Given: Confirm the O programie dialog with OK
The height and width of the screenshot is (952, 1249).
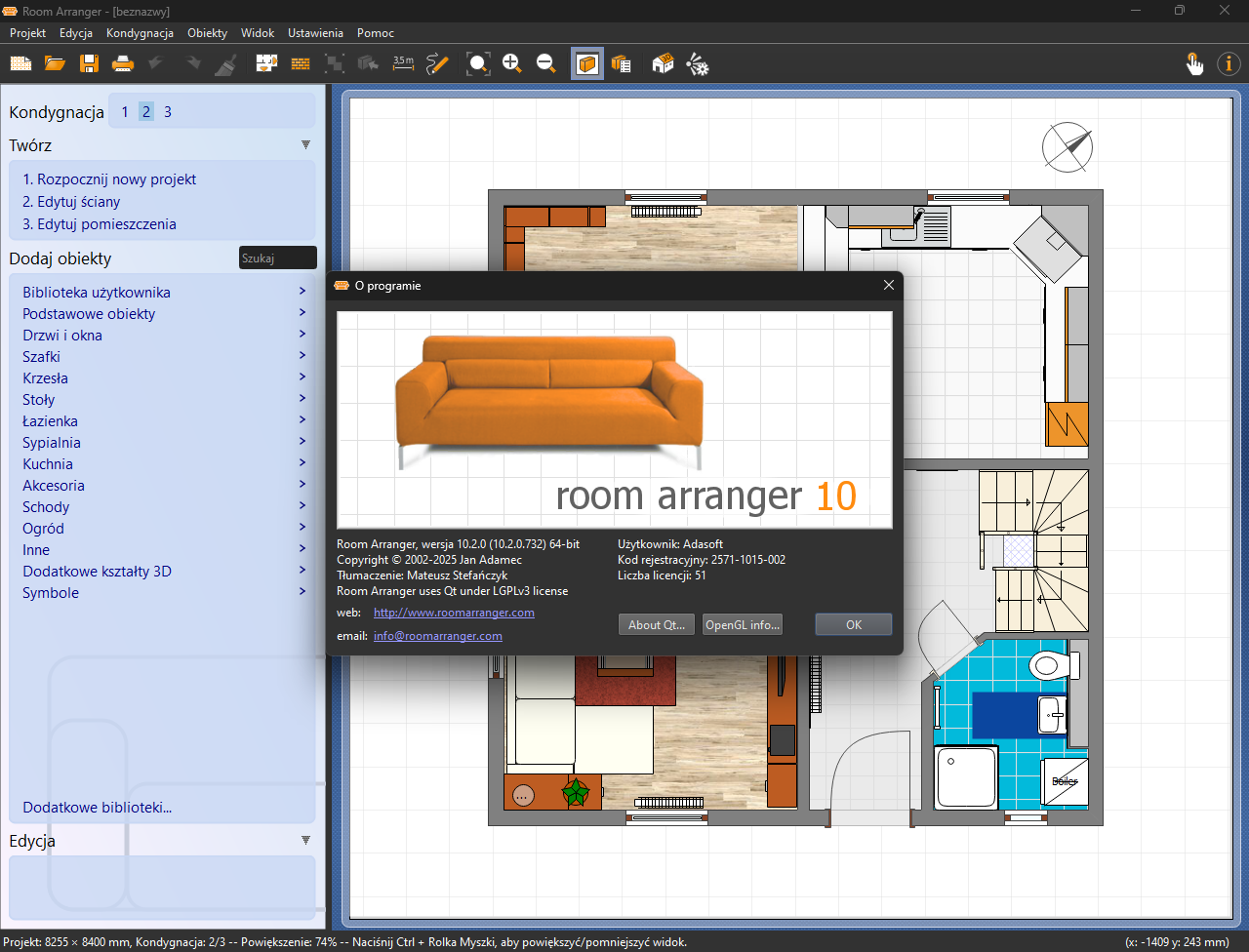Looking at the screenshot, I should [x=854, y=625].
